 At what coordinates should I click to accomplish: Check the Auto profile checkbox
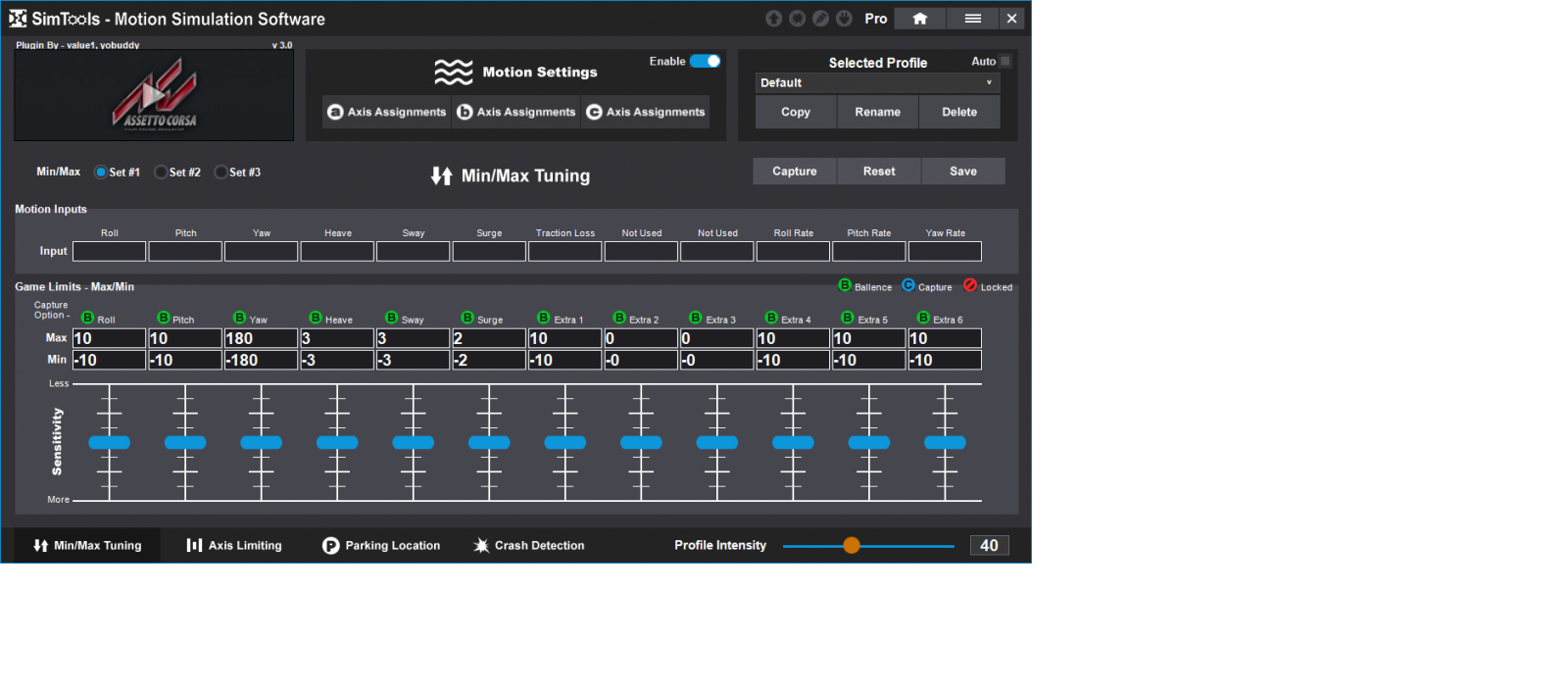pyautogui.click(x=1004, y=61)
